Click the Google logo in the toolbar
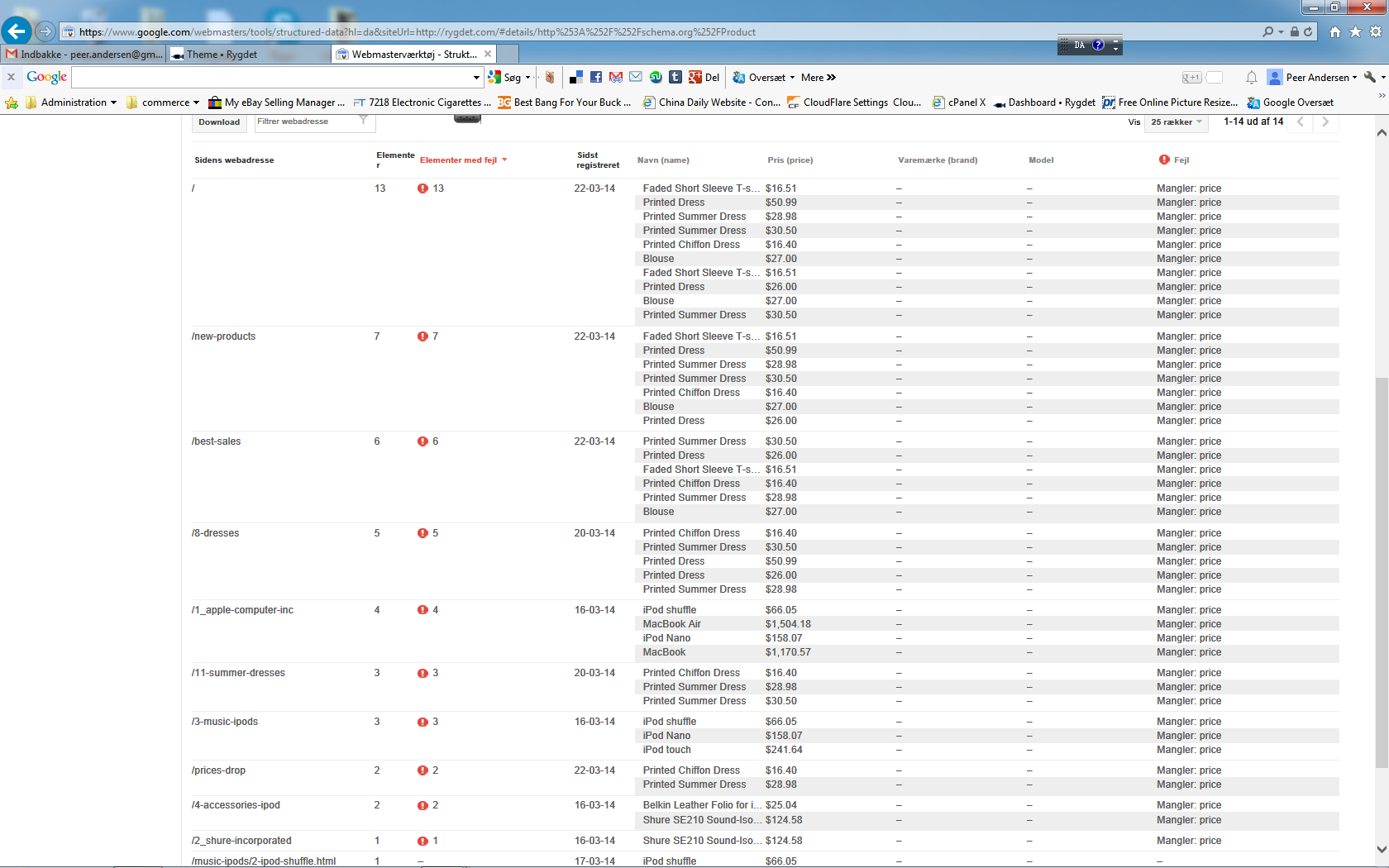Screen dimensions: 1389x868 46,77
